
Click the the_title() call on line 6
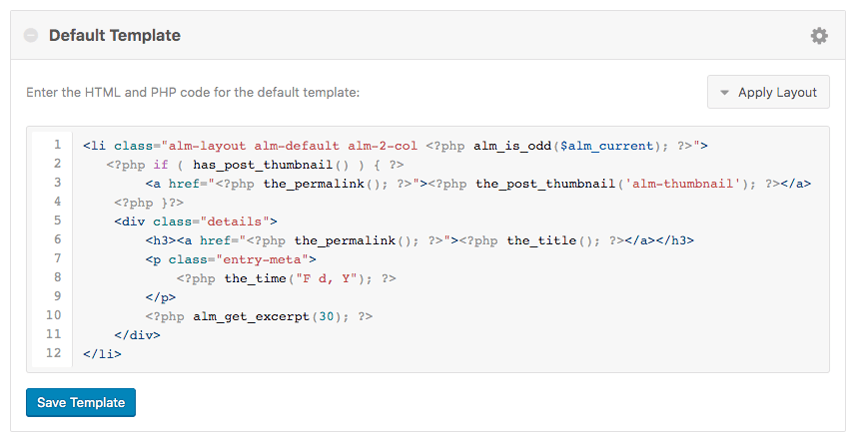(x=553, y=241)
